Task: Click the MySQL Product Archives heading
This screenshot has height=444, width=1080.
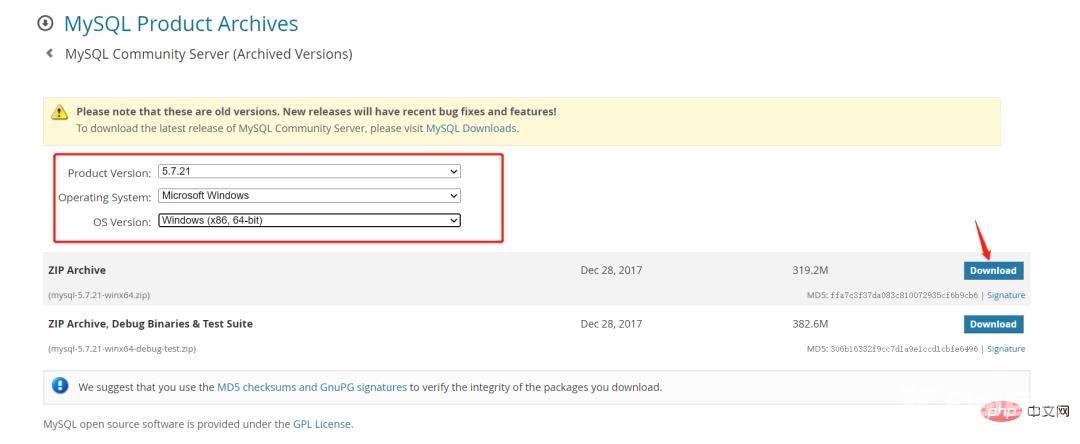Action: (x=181, y=23)
